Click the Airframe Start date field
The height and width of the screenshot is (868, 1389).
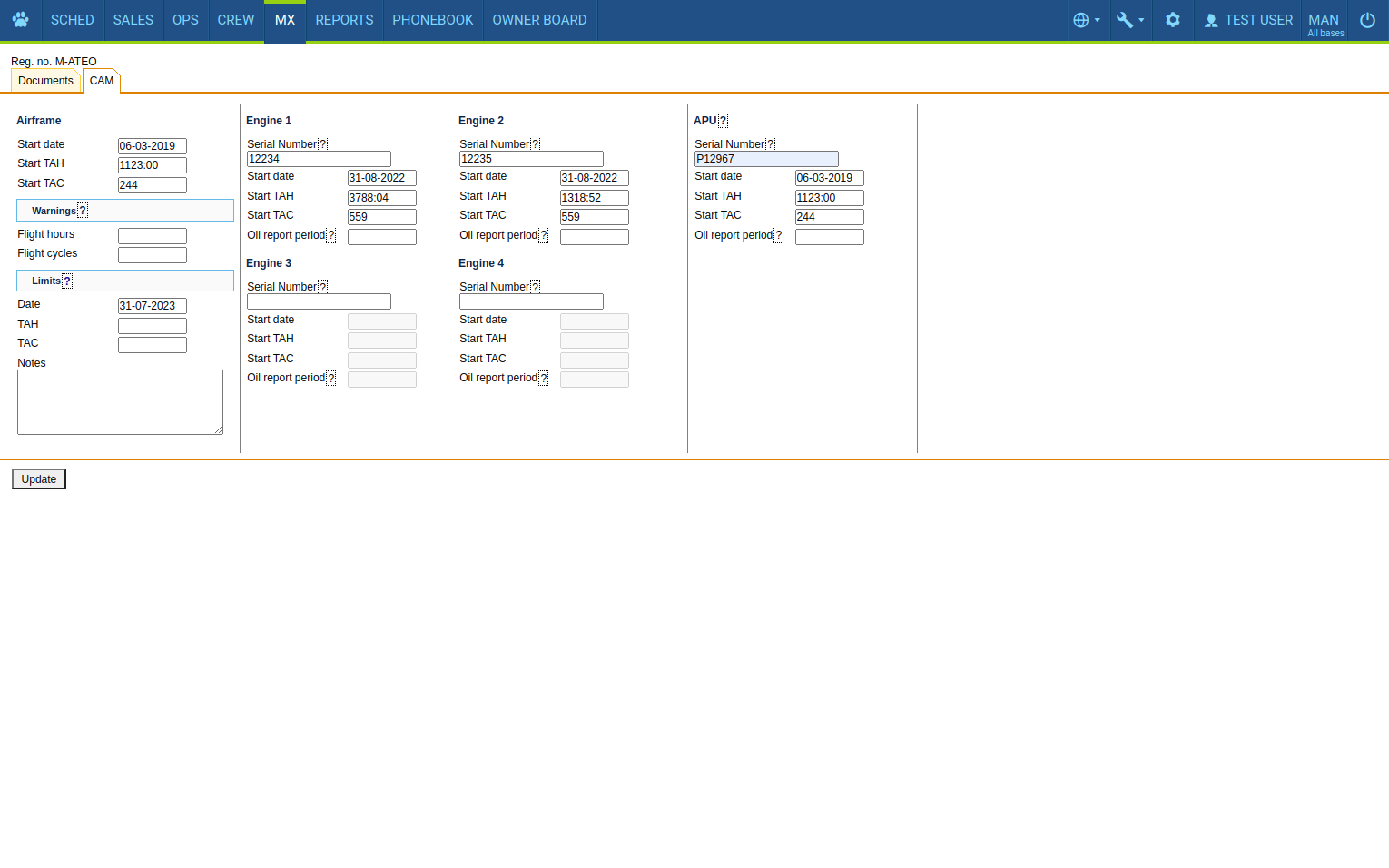click(152, 146)
